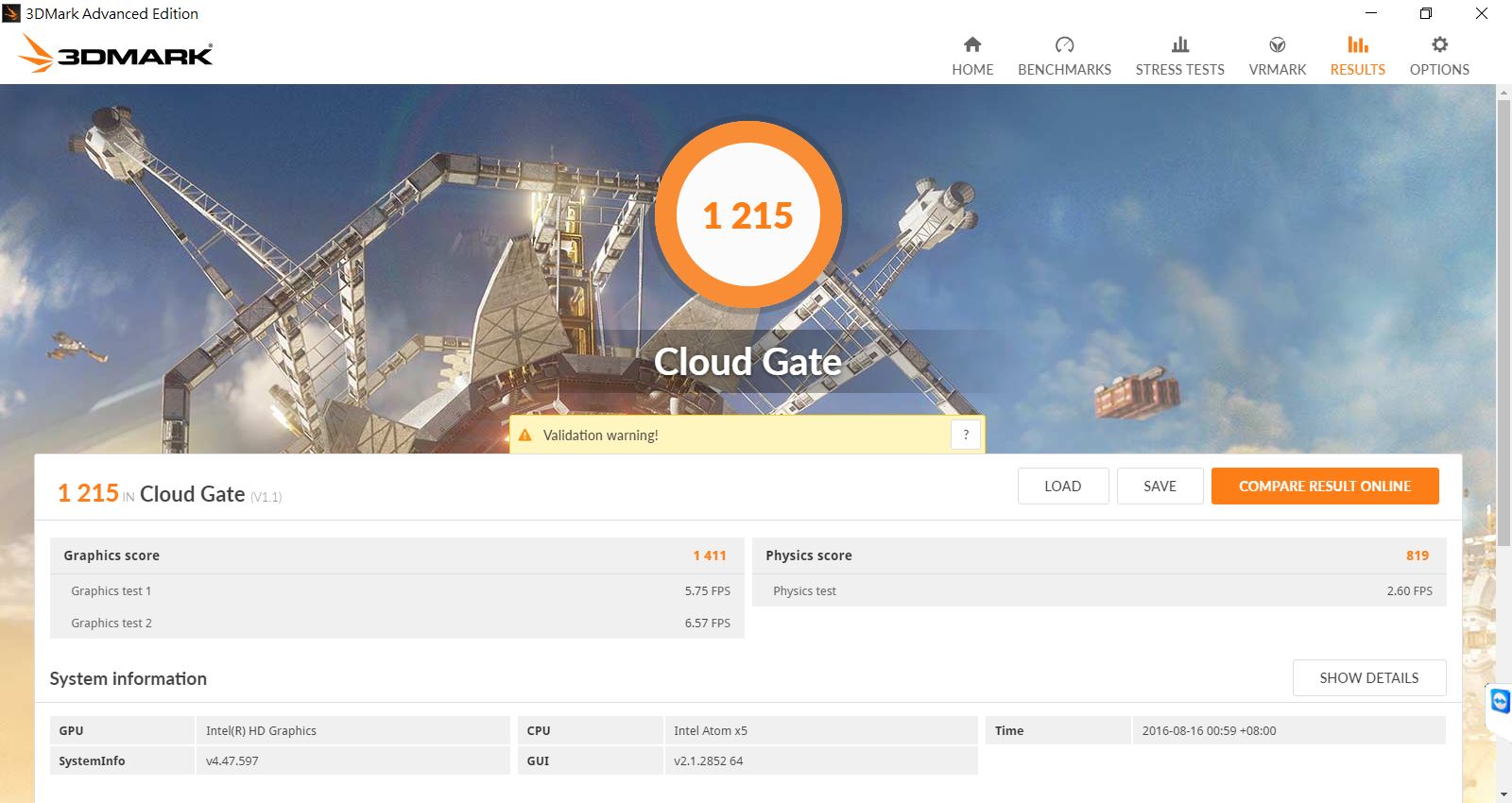Click the Physics score value 819
This screenshot has width=1512, height=803.
click(x=1417, y=555)
